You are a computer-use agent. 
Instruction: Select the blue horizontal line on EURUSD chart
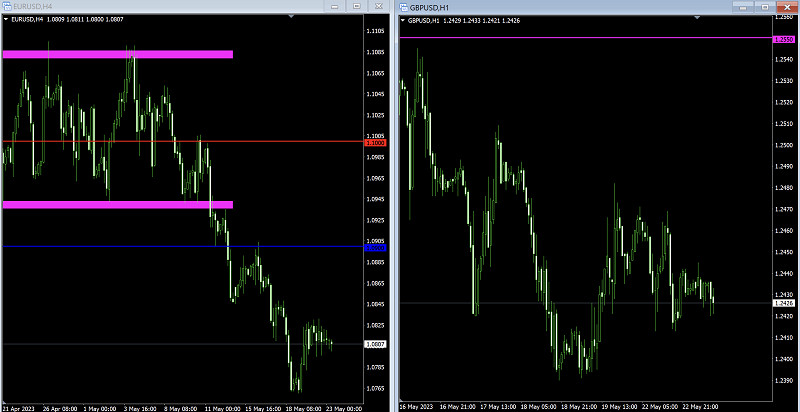[150, 246]
